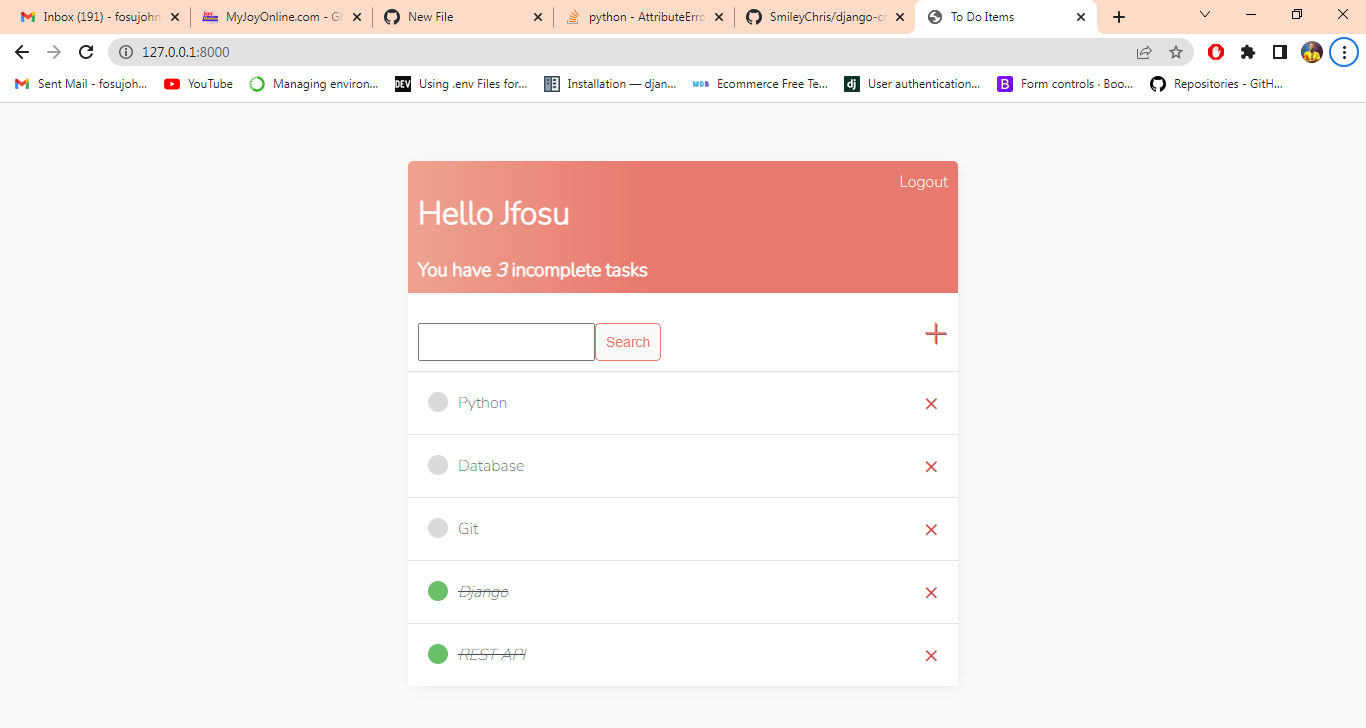1366x728 pixels.
Task: Remove the REST API task using its X
Action: [x=931, y=656]
